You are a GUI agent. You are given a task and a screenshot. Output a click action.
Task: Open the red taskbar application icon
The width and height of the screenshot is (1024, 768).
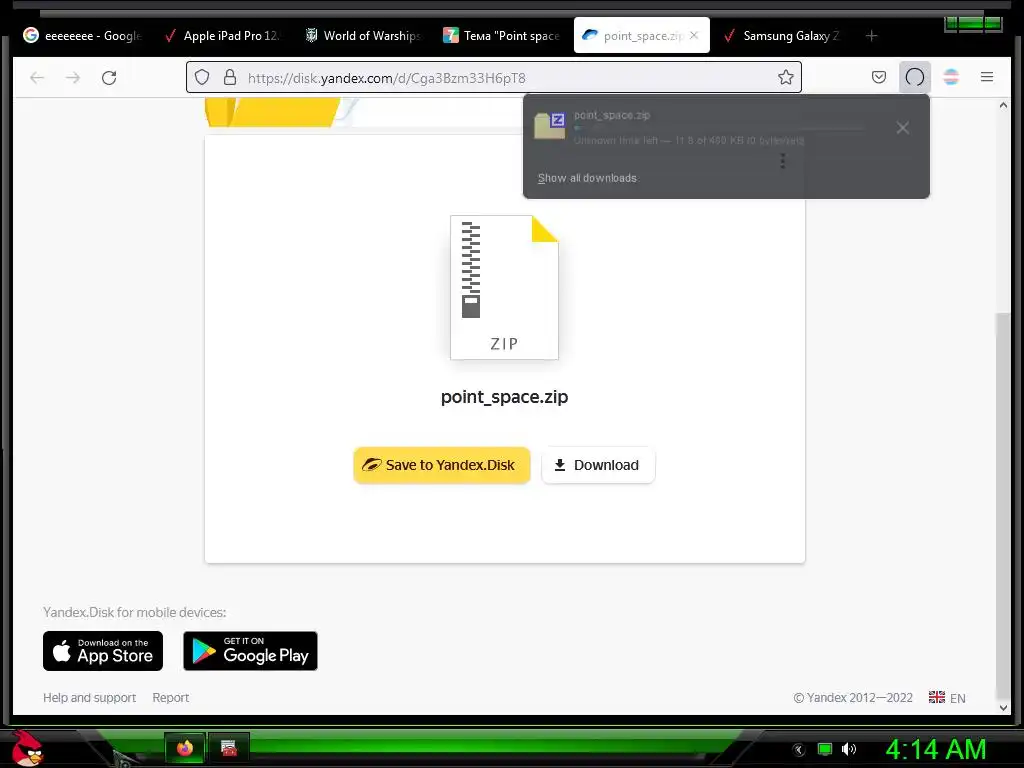[x=229, y=748]
